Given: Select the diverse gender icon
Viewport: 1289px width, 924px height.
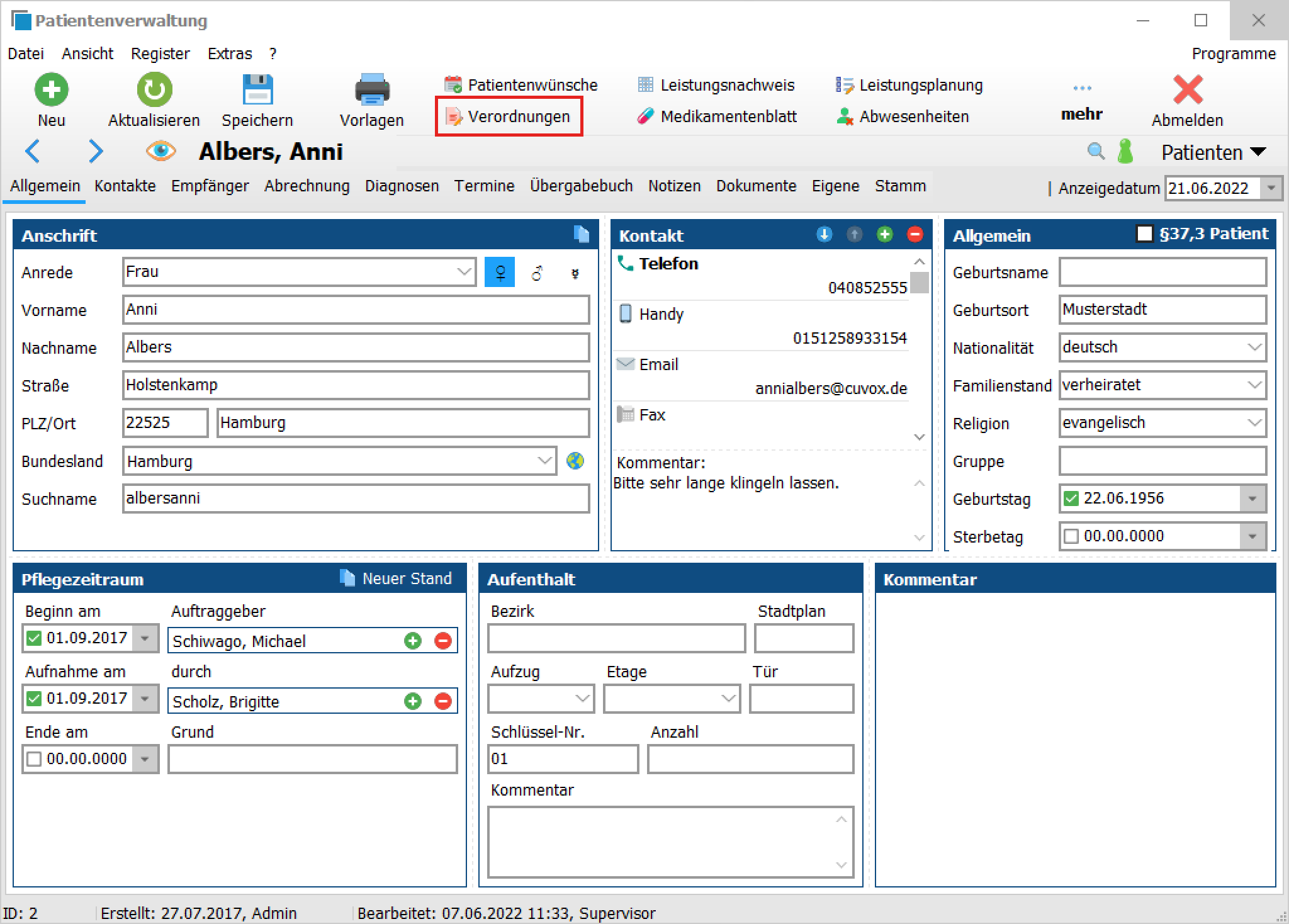Looking at the screenshot, I should [x=575, y=273].
